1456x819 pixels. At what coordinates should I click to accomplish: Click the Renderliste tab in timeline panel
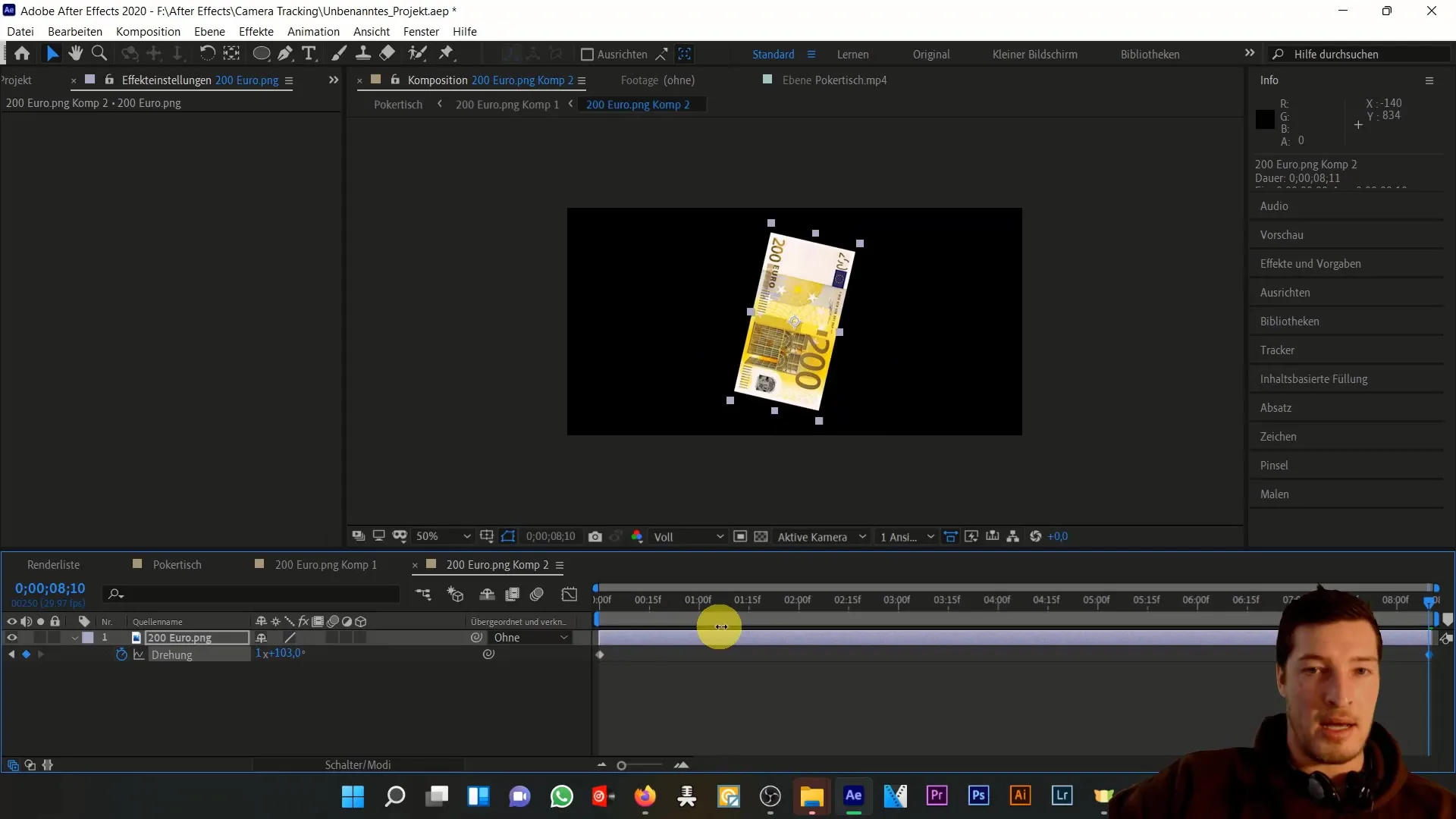pos(53,564)
